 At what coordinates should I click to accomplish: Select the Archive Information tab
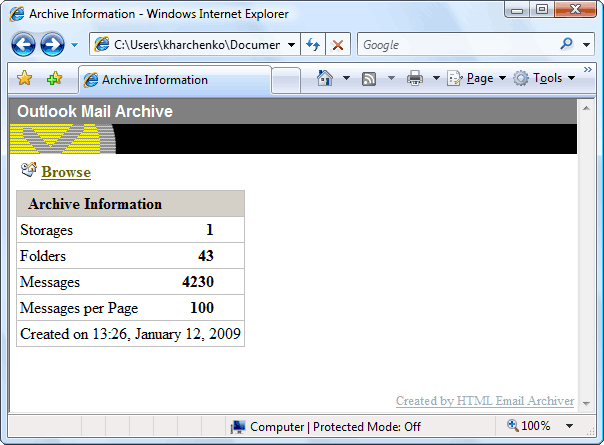[x=175, y=80]
